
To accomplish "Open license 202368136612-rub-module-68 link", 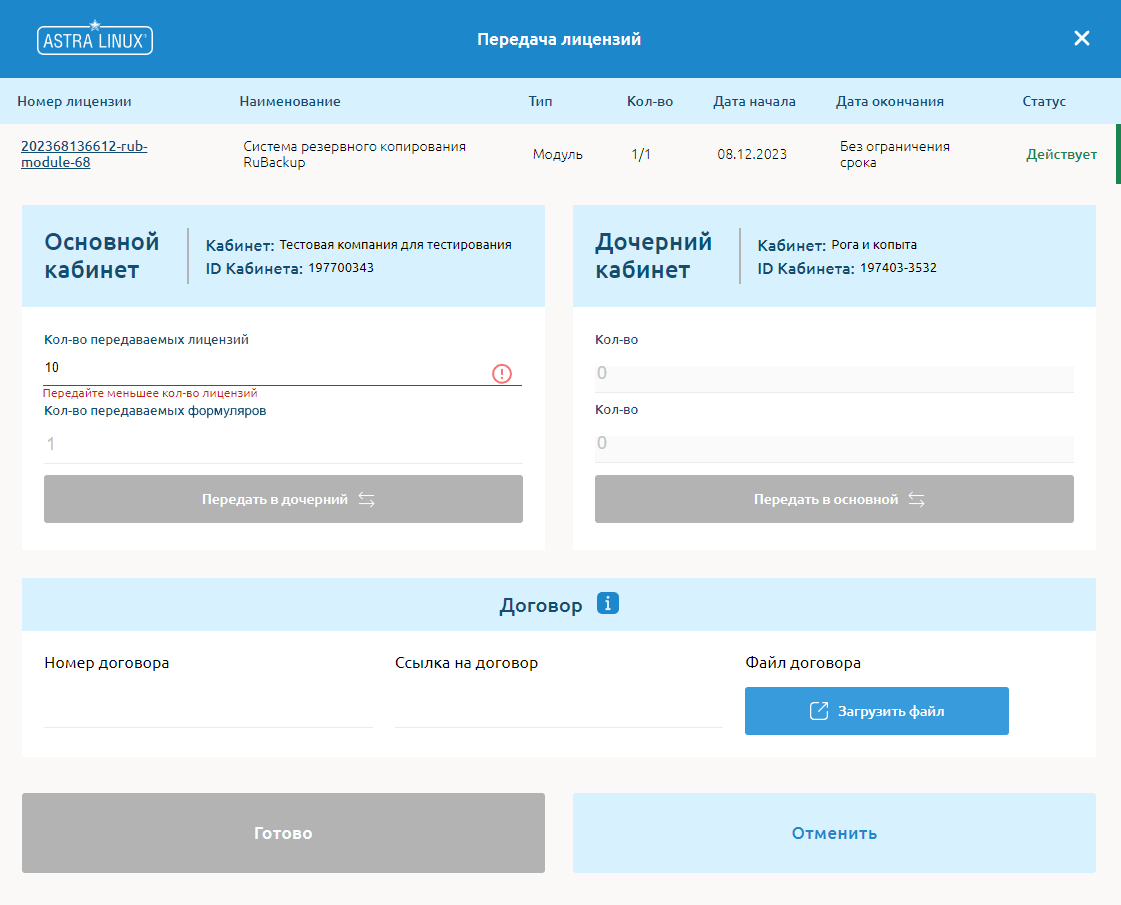I will [x=84, y=154].
